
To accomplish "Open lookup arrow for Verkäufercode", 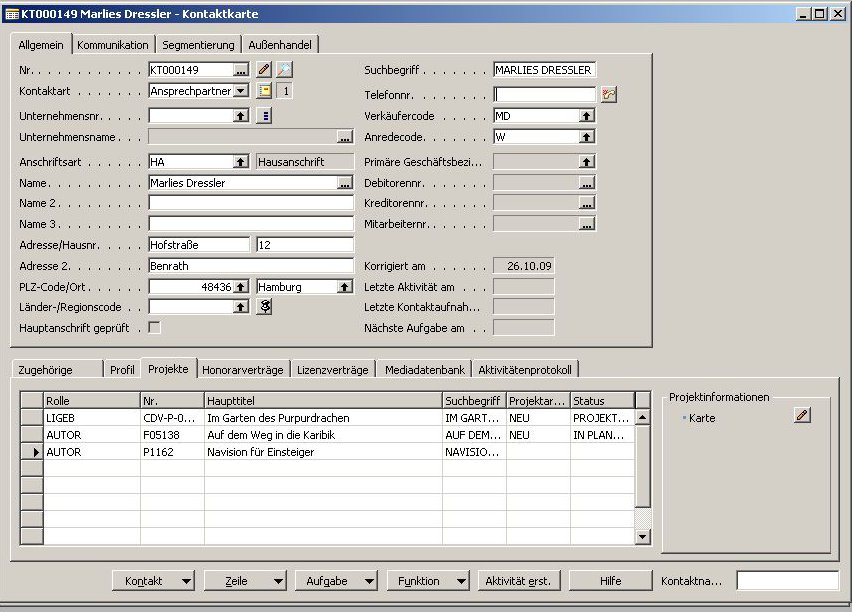I will click(x=586, y=116).
